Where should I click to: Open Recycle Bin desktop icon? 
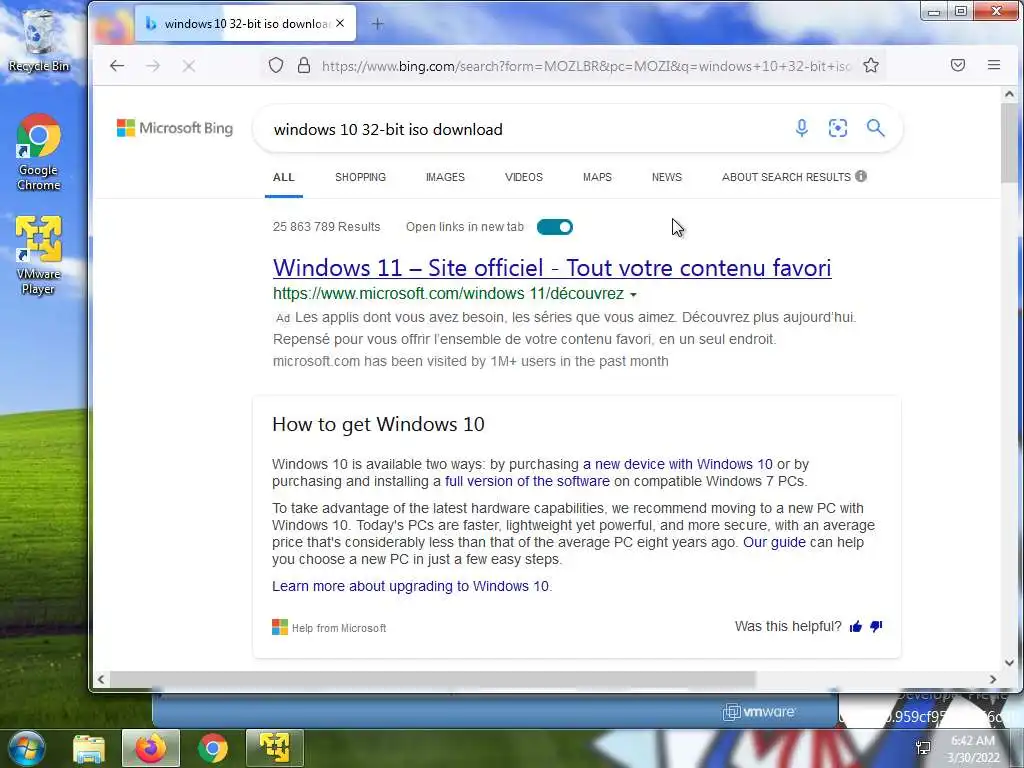39,41
